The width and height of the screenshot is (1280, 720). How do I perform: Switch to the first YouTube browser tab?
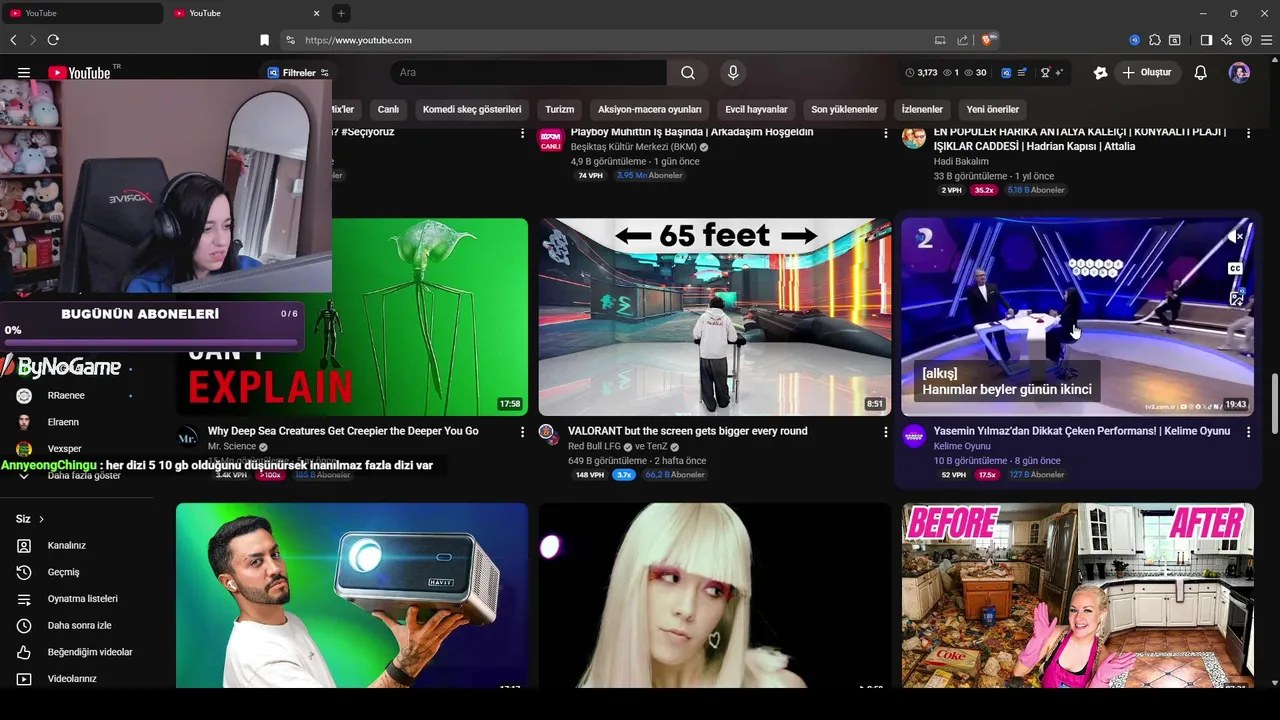click(80, 13)
